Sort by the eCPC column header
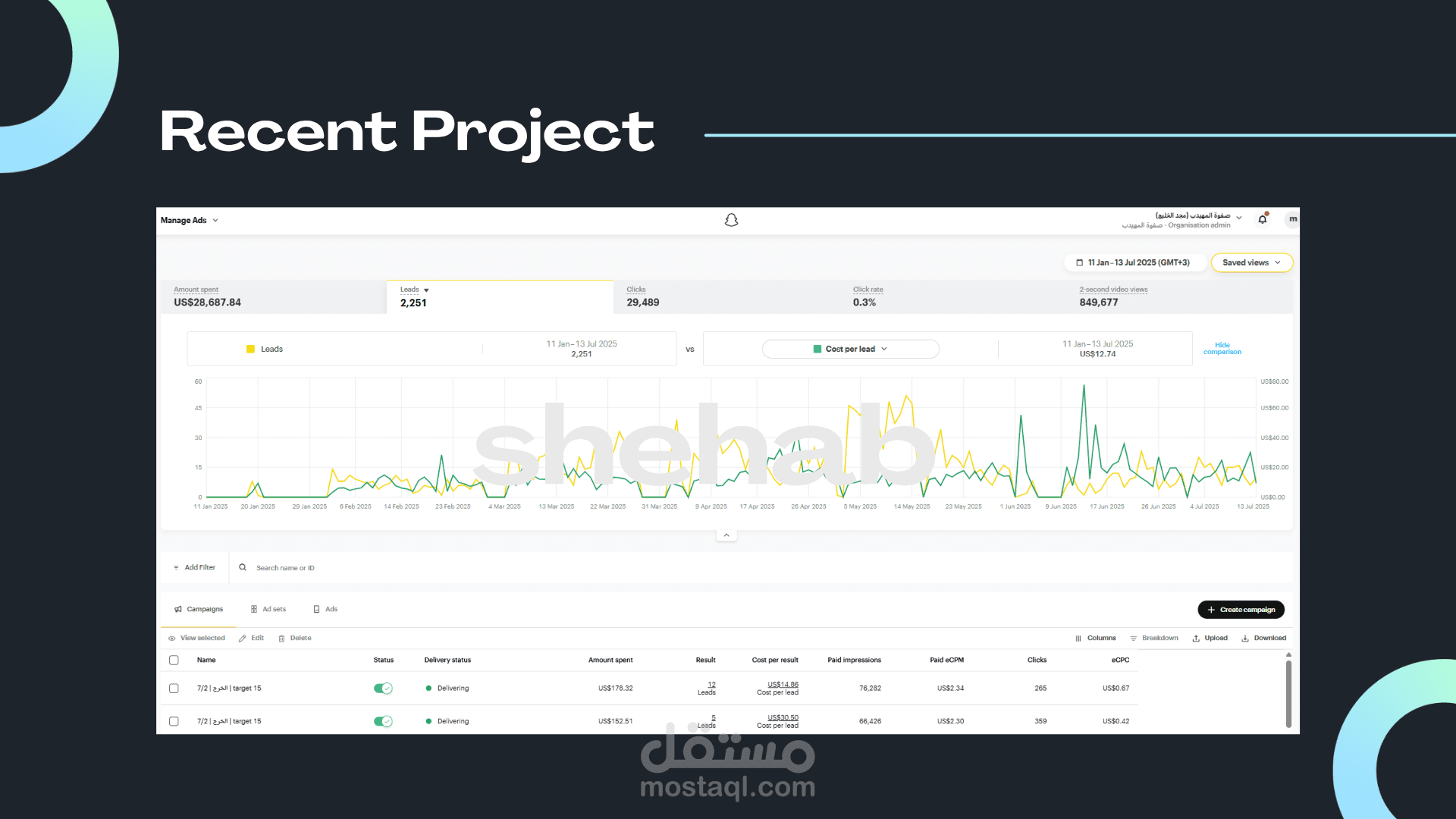The height and width of the screenshot is (819, 1456). point(1120,660)
